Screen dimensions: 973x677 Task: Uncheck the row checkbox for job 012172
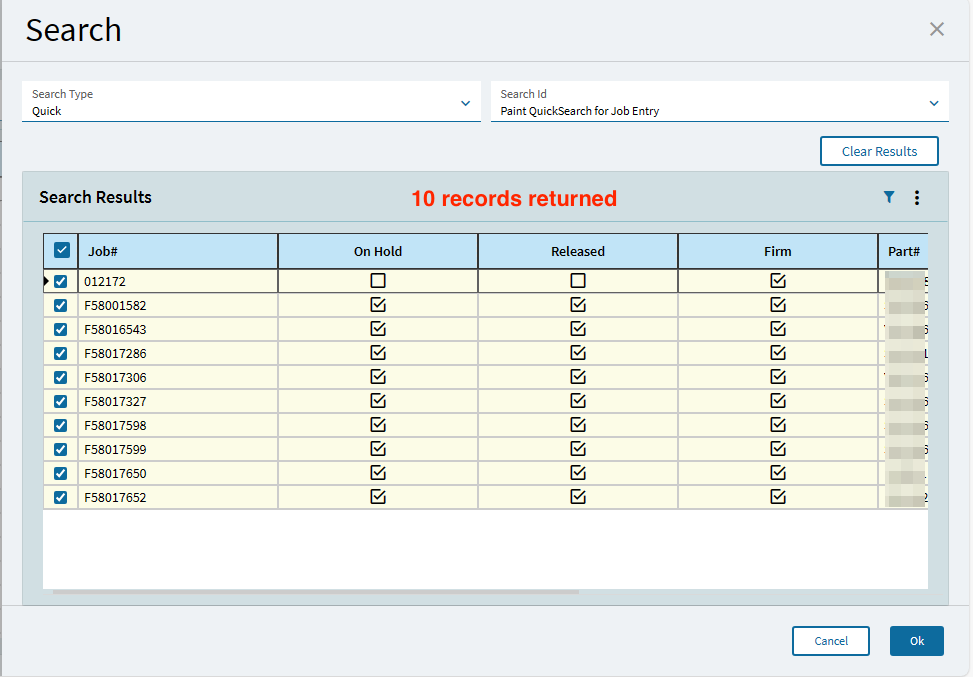60,281
